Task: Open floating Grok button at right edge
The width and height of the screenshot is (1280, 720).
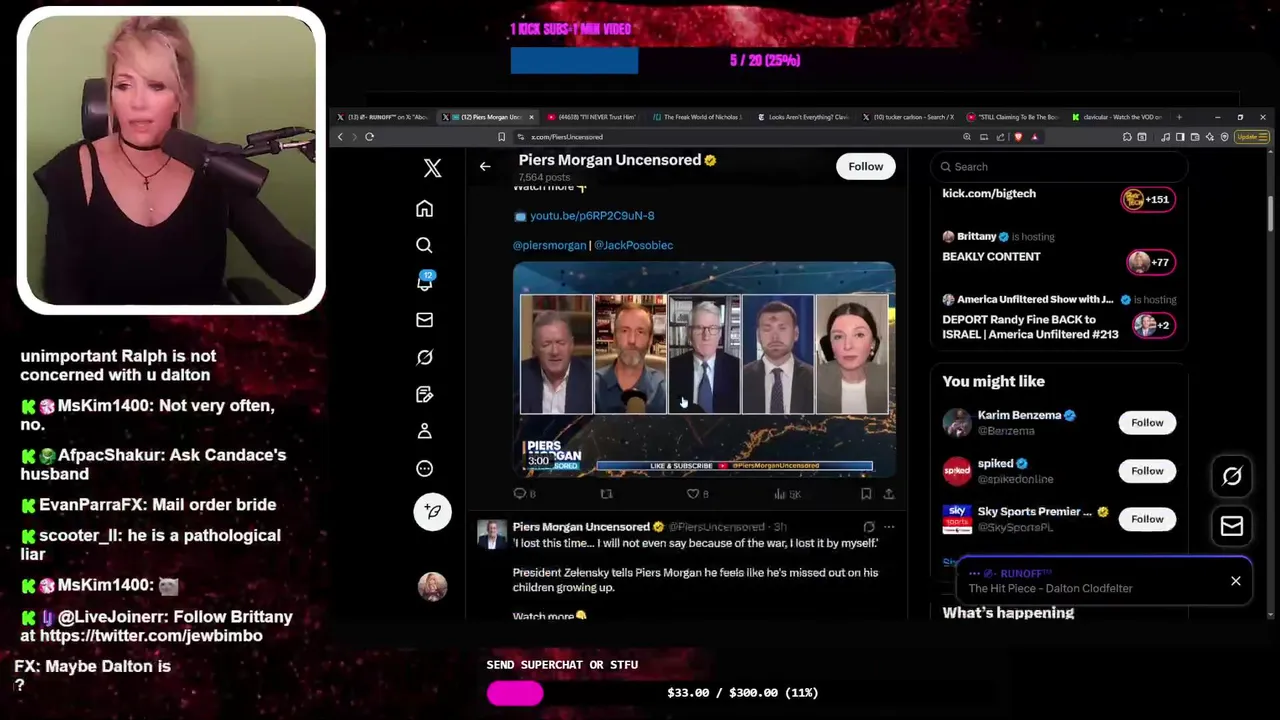Action: [1232, 476]
